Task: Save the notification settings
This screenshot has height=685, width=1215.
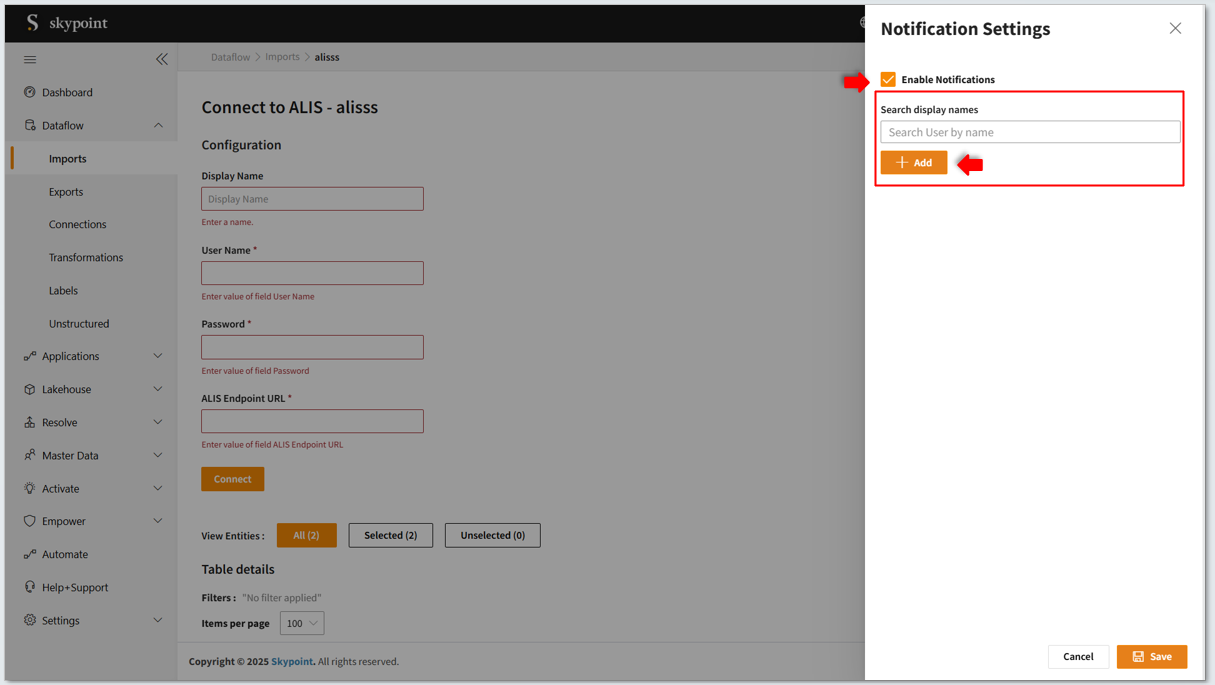Action: click(x=1151, y=657)
